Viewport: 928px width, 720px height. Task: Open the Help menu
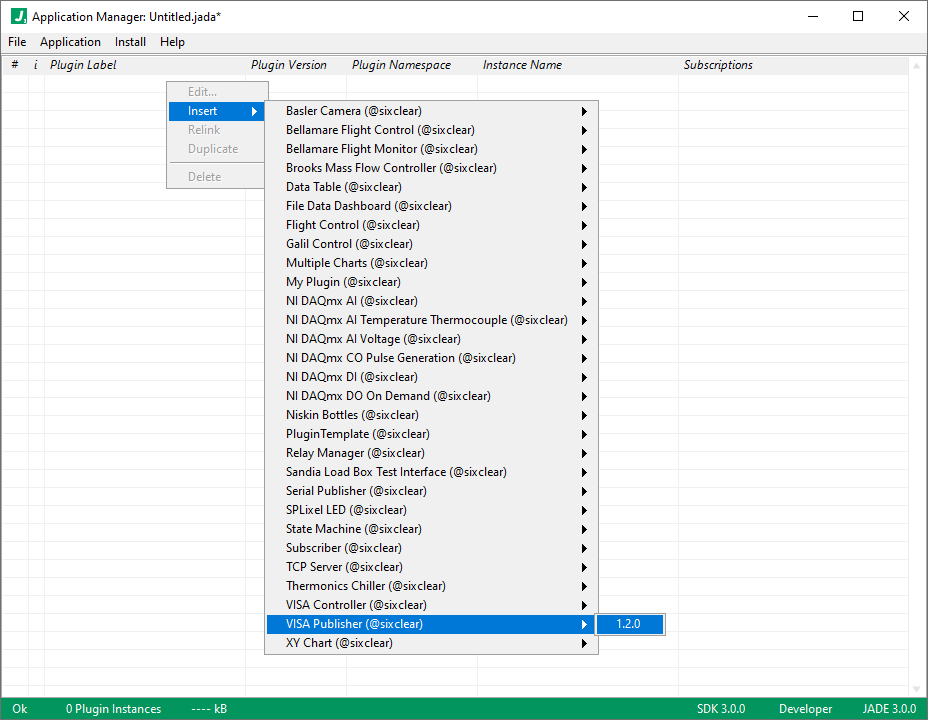[x=172, y=42]
